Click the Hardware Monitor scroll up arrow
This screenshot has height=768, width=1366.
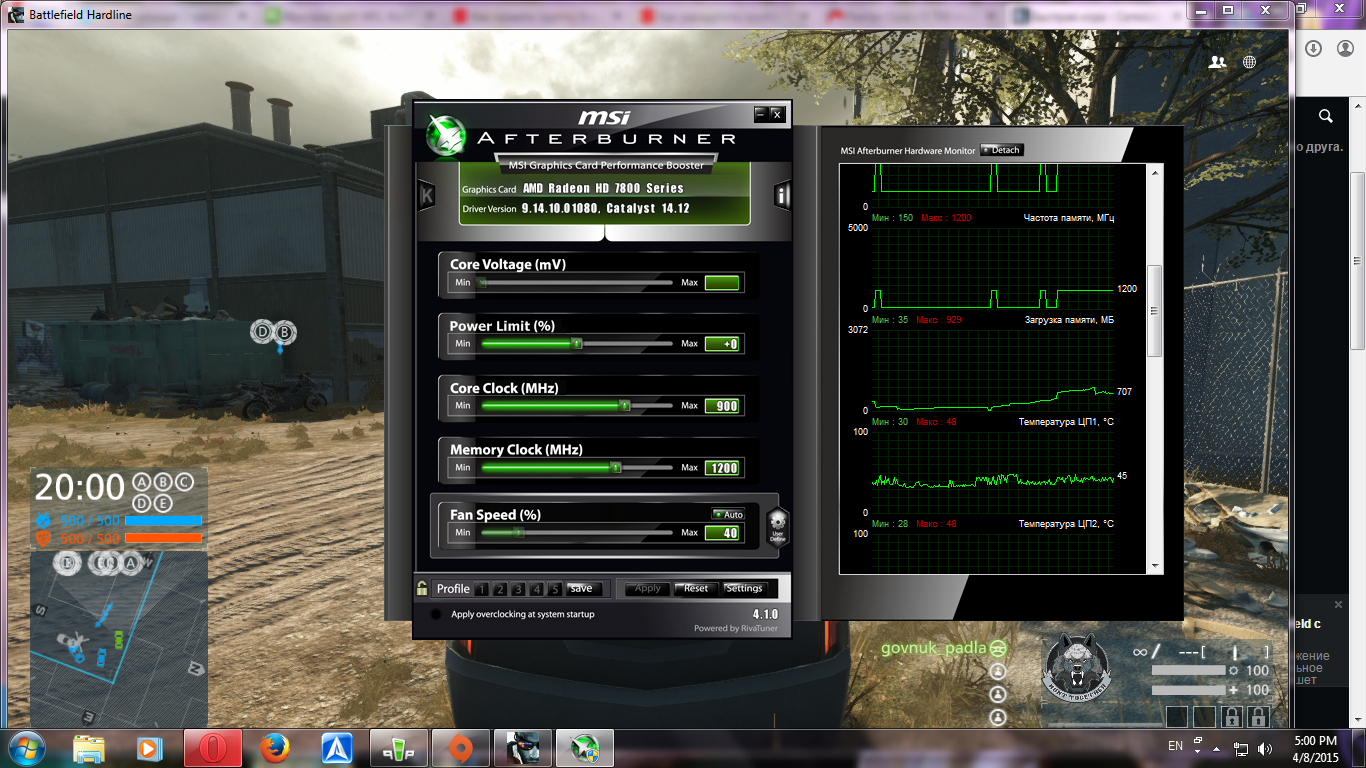[1155, 172]
